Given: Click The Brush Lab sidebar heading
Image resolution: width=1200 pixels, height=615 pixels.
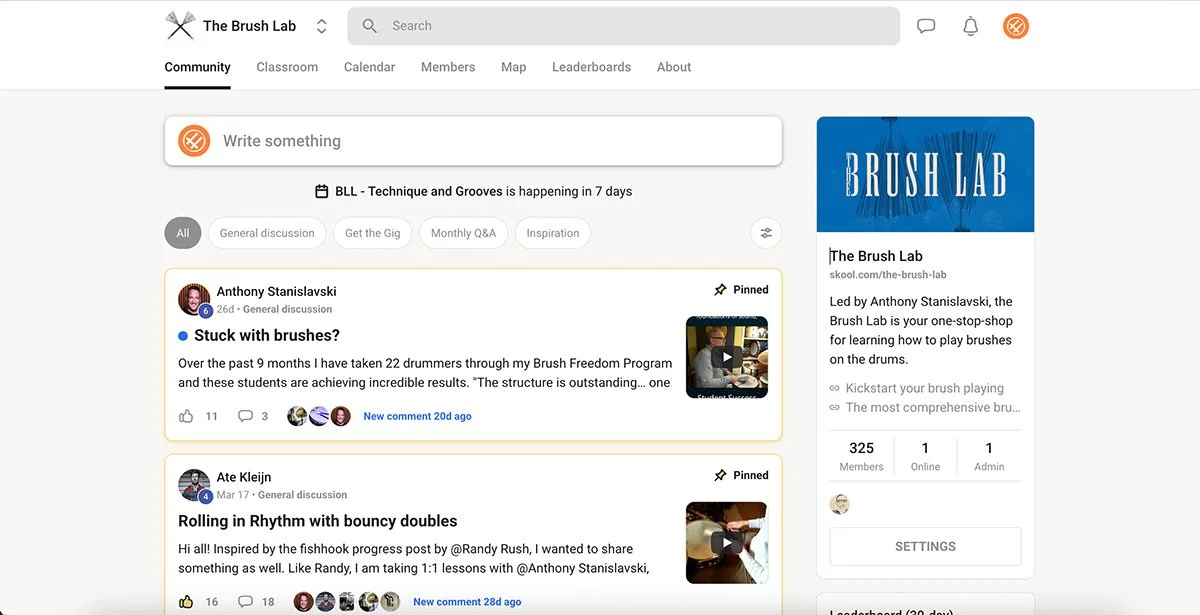Looking at the screenshot, I should click(876, 256).
